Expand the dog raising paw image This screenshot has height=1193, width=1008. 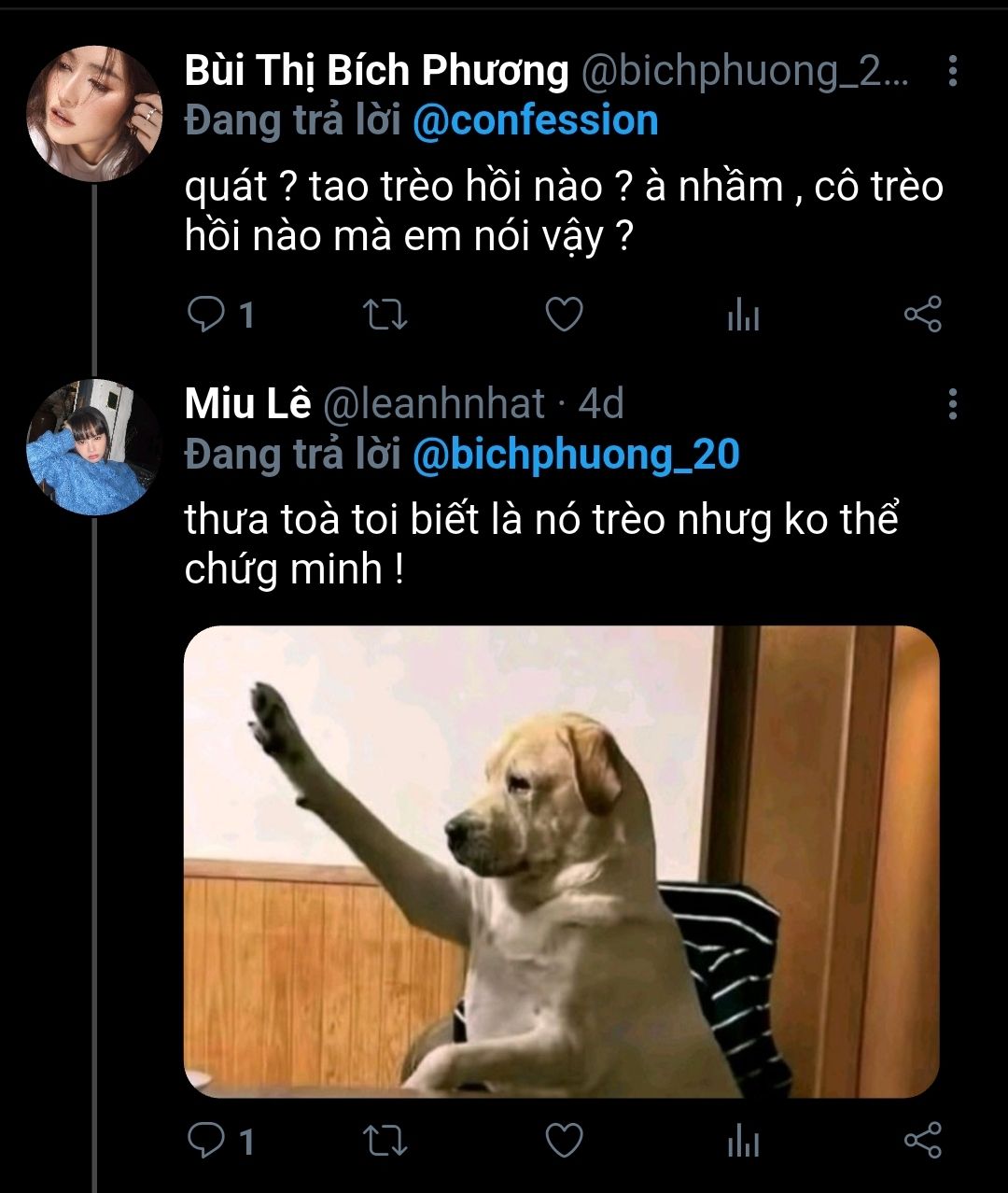[x=561, y=861]
